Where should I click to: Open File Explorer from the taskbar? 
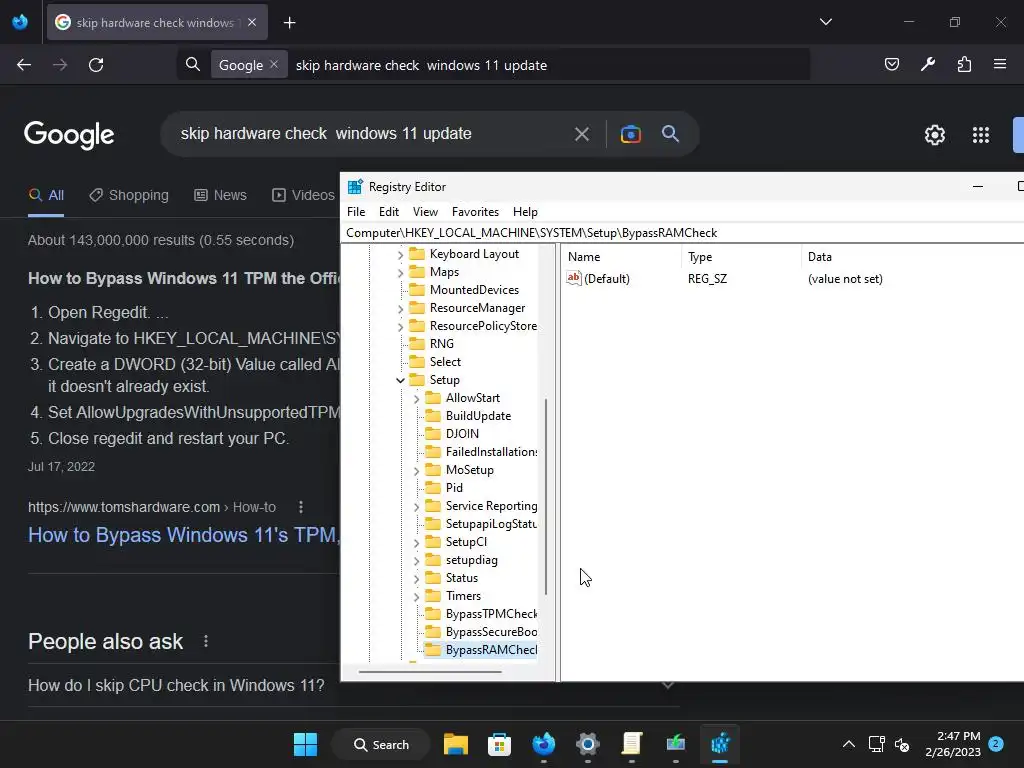coord(455,744)
